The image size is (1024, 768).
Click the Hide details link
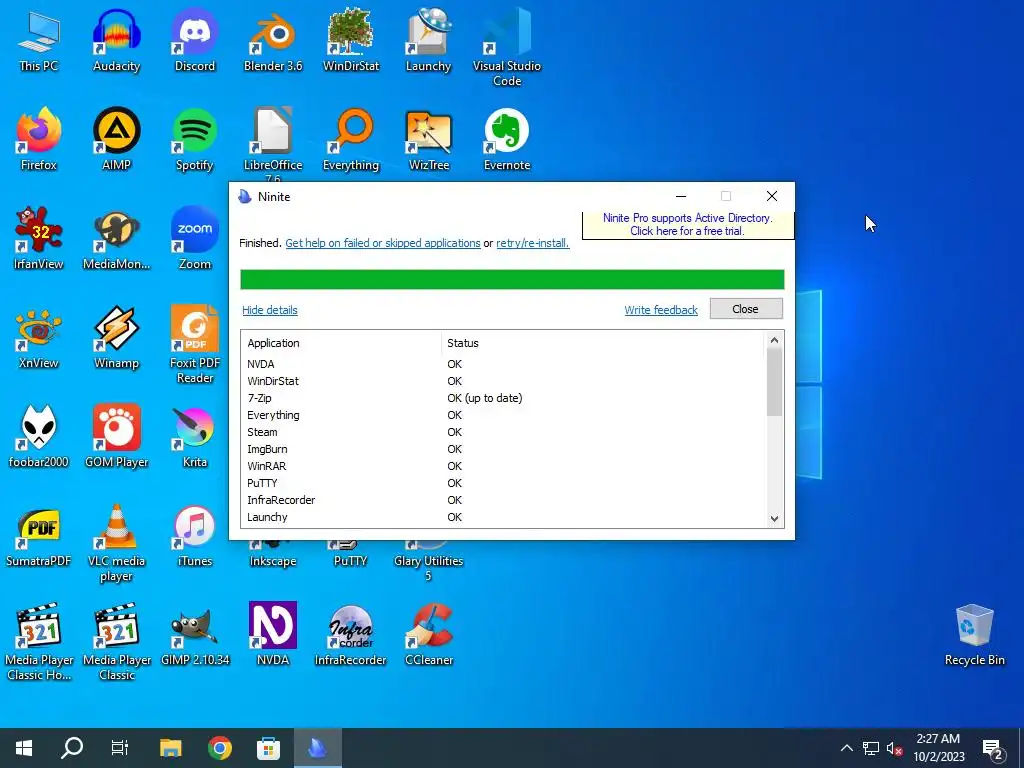pyautogui.click(x=270, y=310)
